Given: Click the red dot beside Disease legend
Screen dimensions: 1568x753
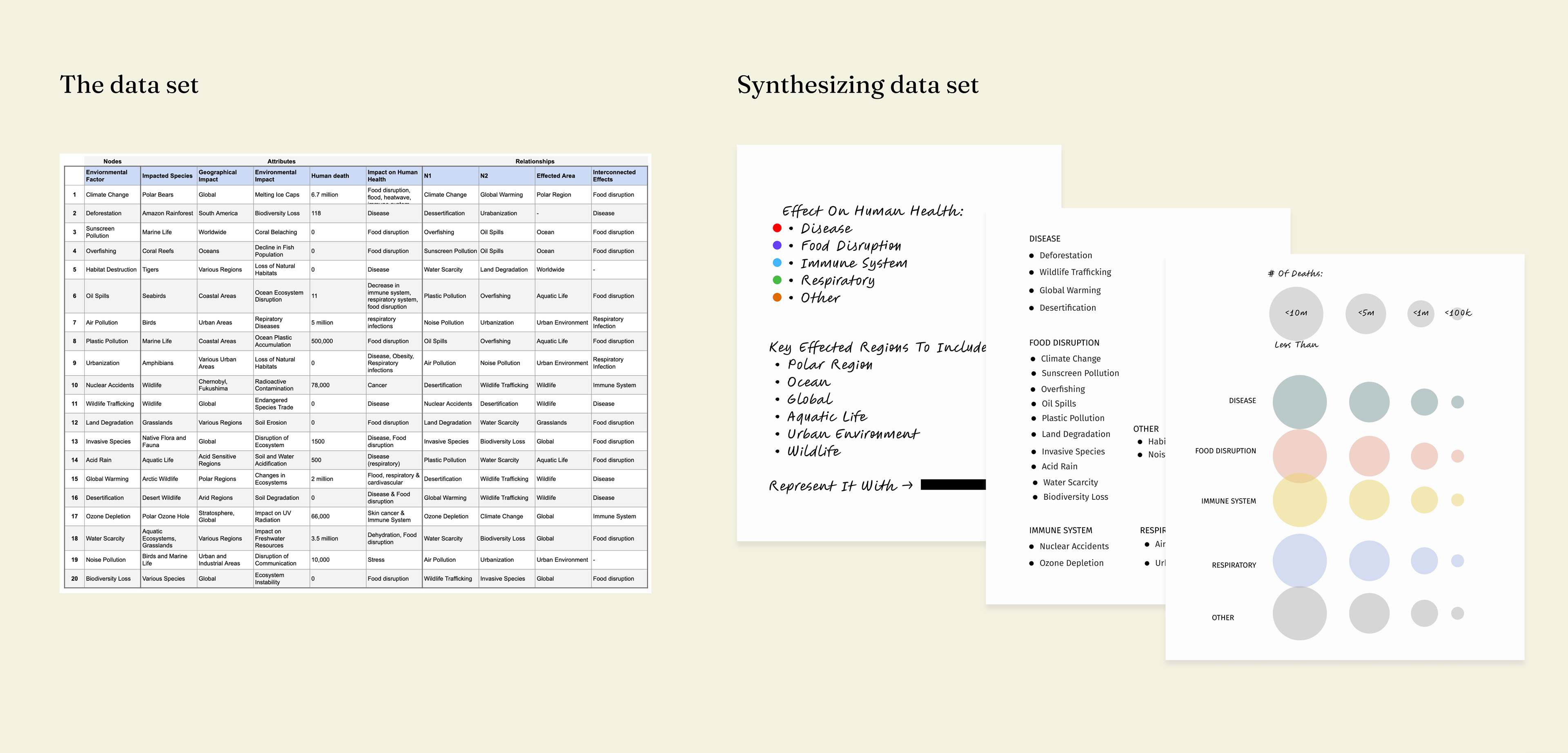Looking at the screenshot, I should click(777, 228).
